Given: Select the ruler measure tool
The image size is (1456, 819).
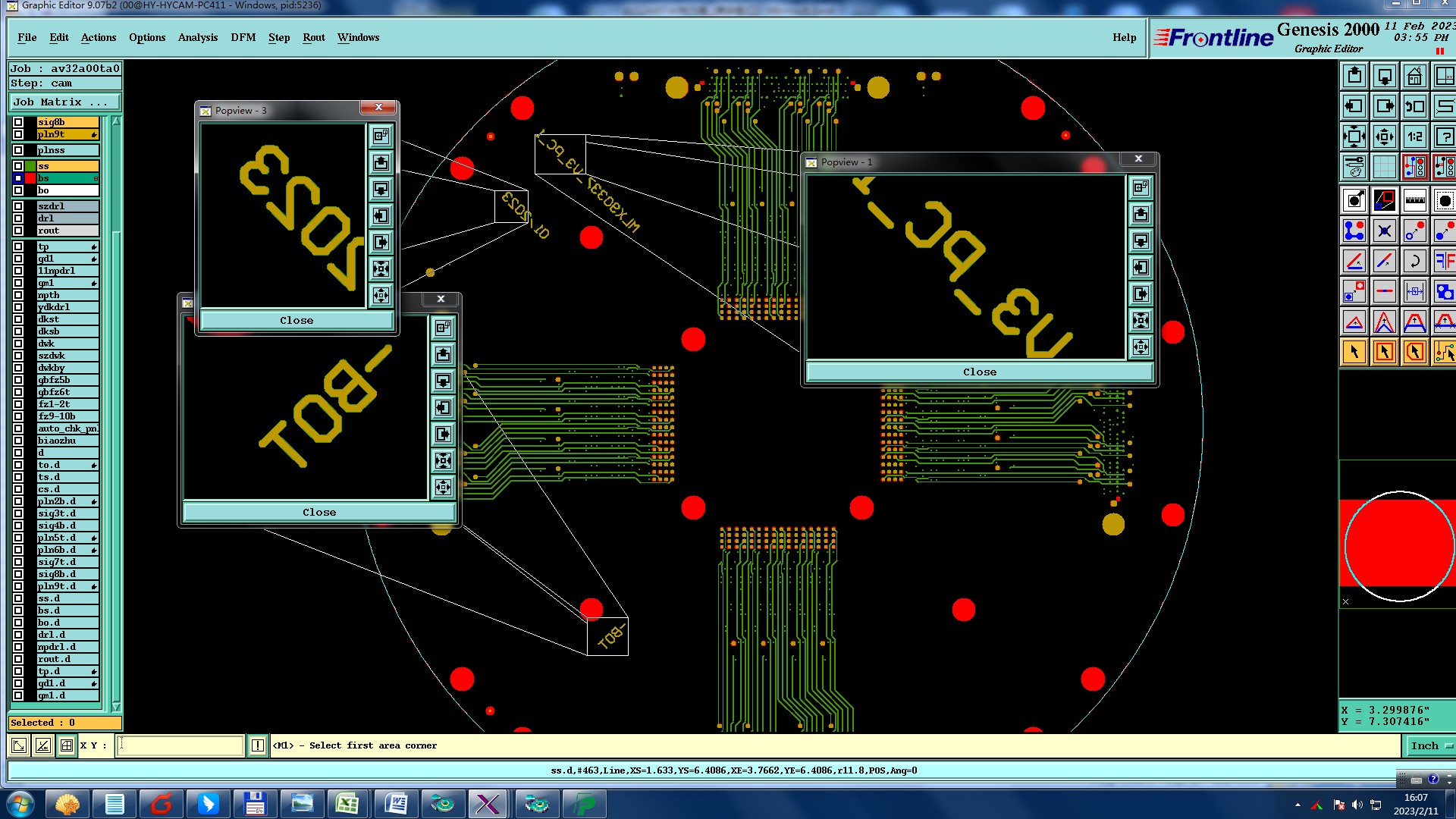Looking at the screenshot, I should 1415,201.
